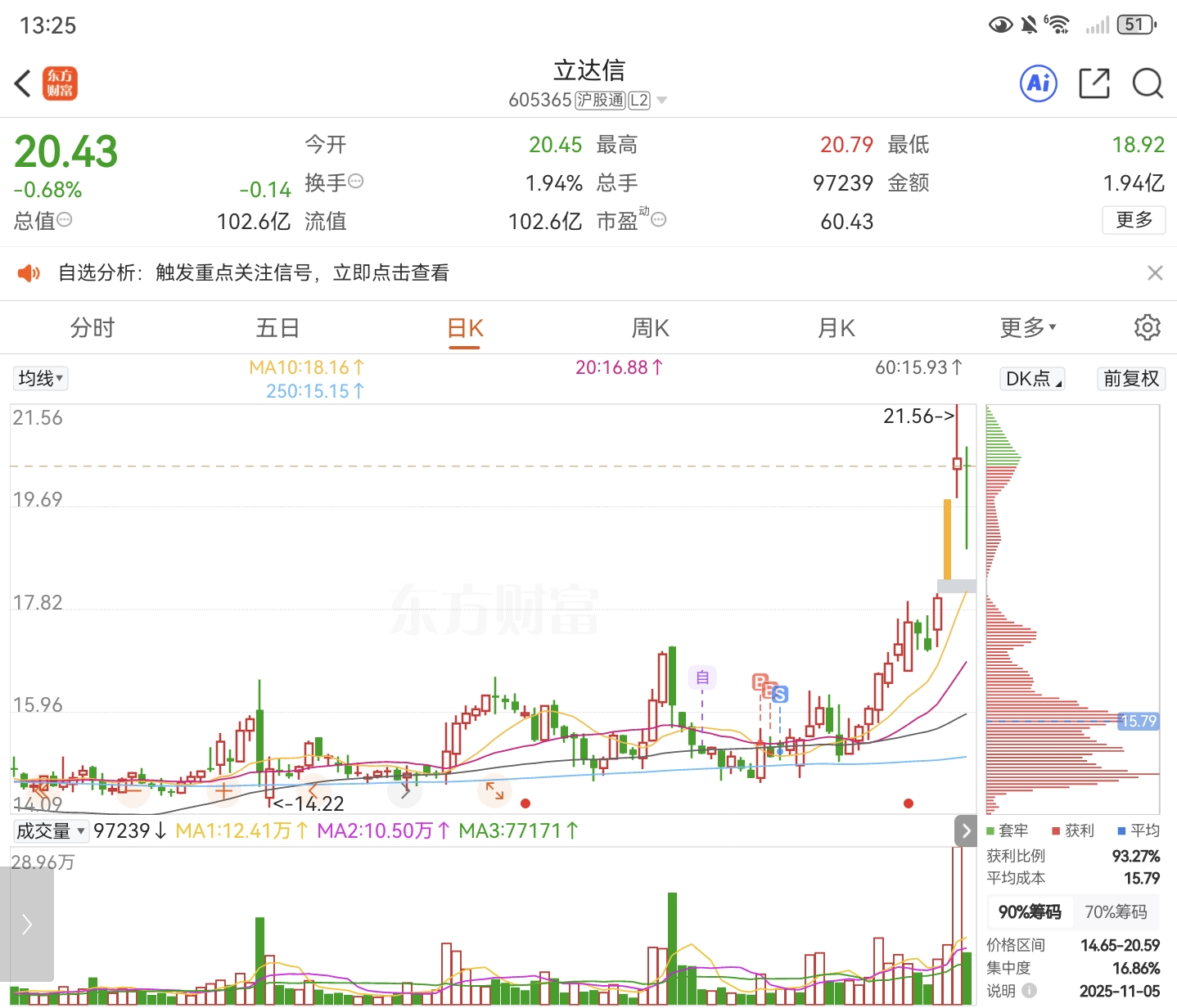The height and width of the screenshot is (1008, 1177).
Task: Tap MA1:12.41万 volume average
Action: point(241,831)
